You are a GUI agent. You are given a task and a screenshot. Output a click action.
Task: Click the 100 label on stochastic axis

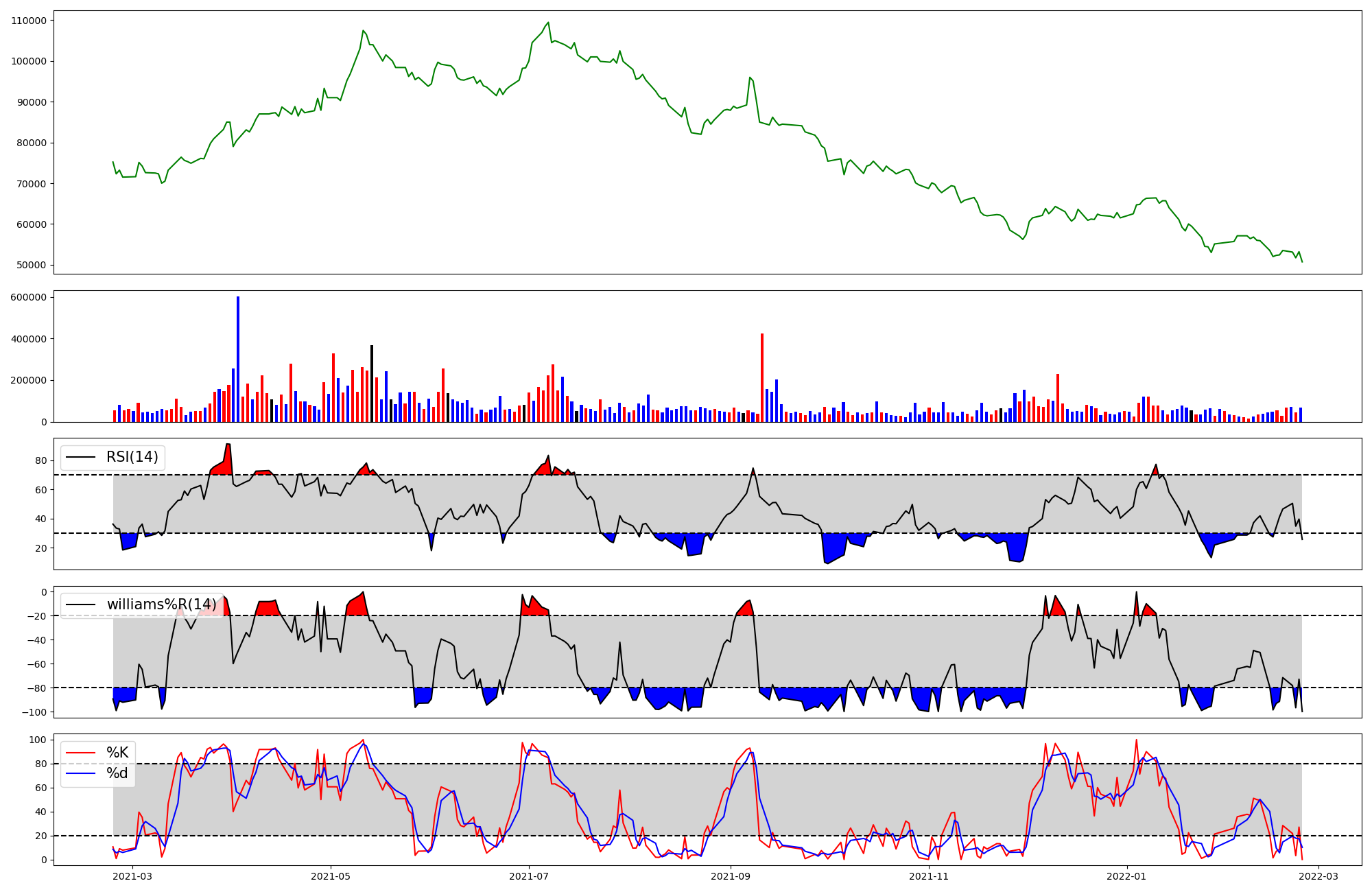(38, 740)
